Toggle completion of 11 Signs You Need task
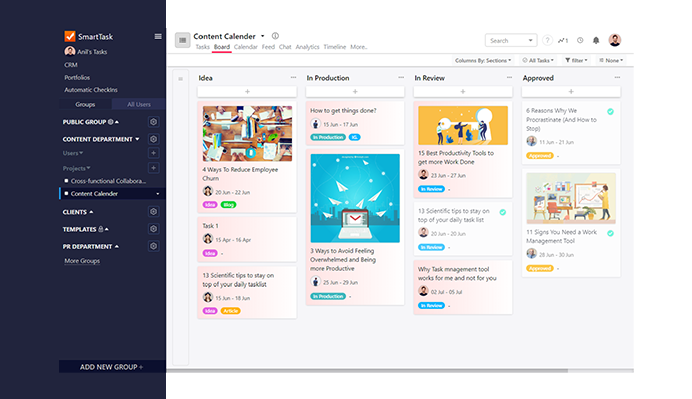The image size is (692, 399). pos(610,233)
